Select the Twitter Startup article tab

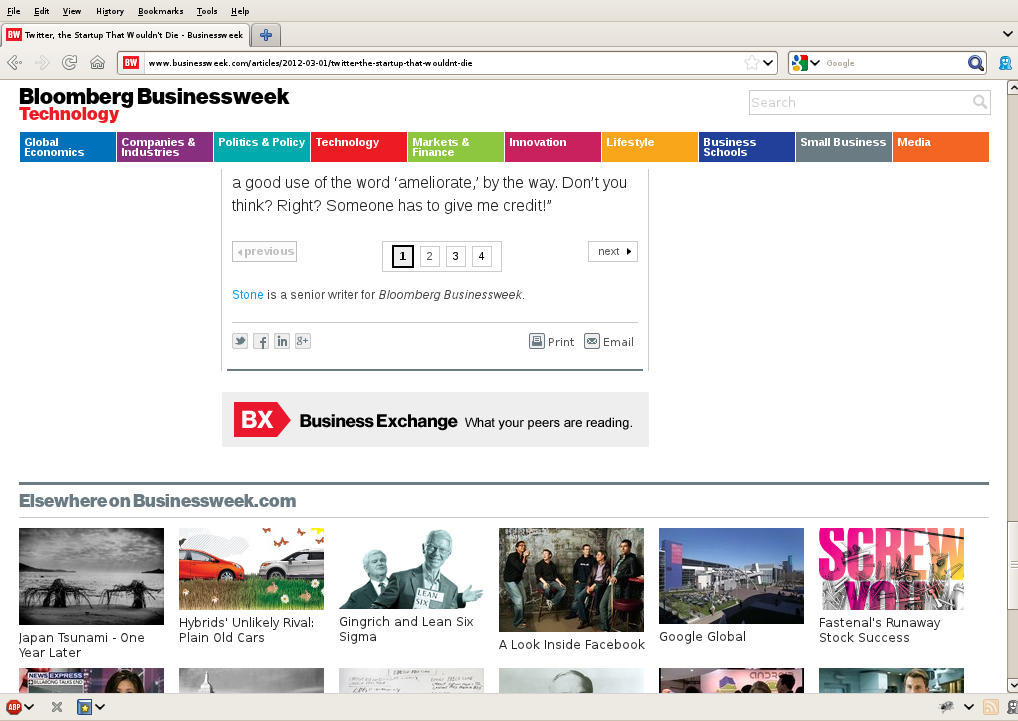point(125,35)
